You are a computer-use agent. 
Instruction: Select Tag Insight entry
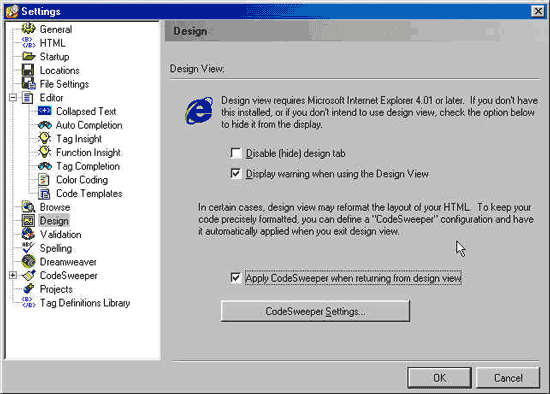pyautogui.click(x=79, y=139)
